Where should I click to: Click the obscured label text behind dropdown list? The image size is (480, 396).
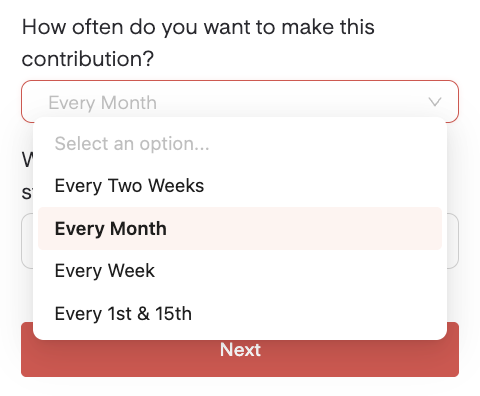(27, 176)
